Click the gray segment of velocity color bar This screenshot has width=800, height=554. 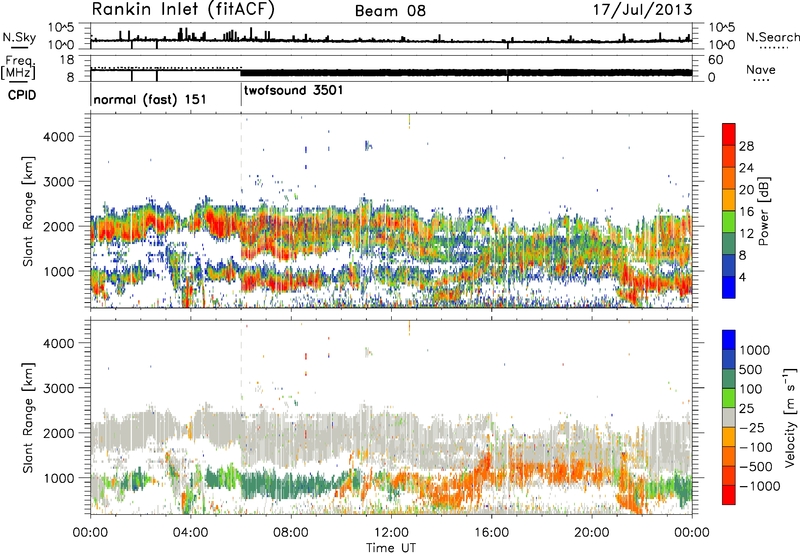pos(729,417)
